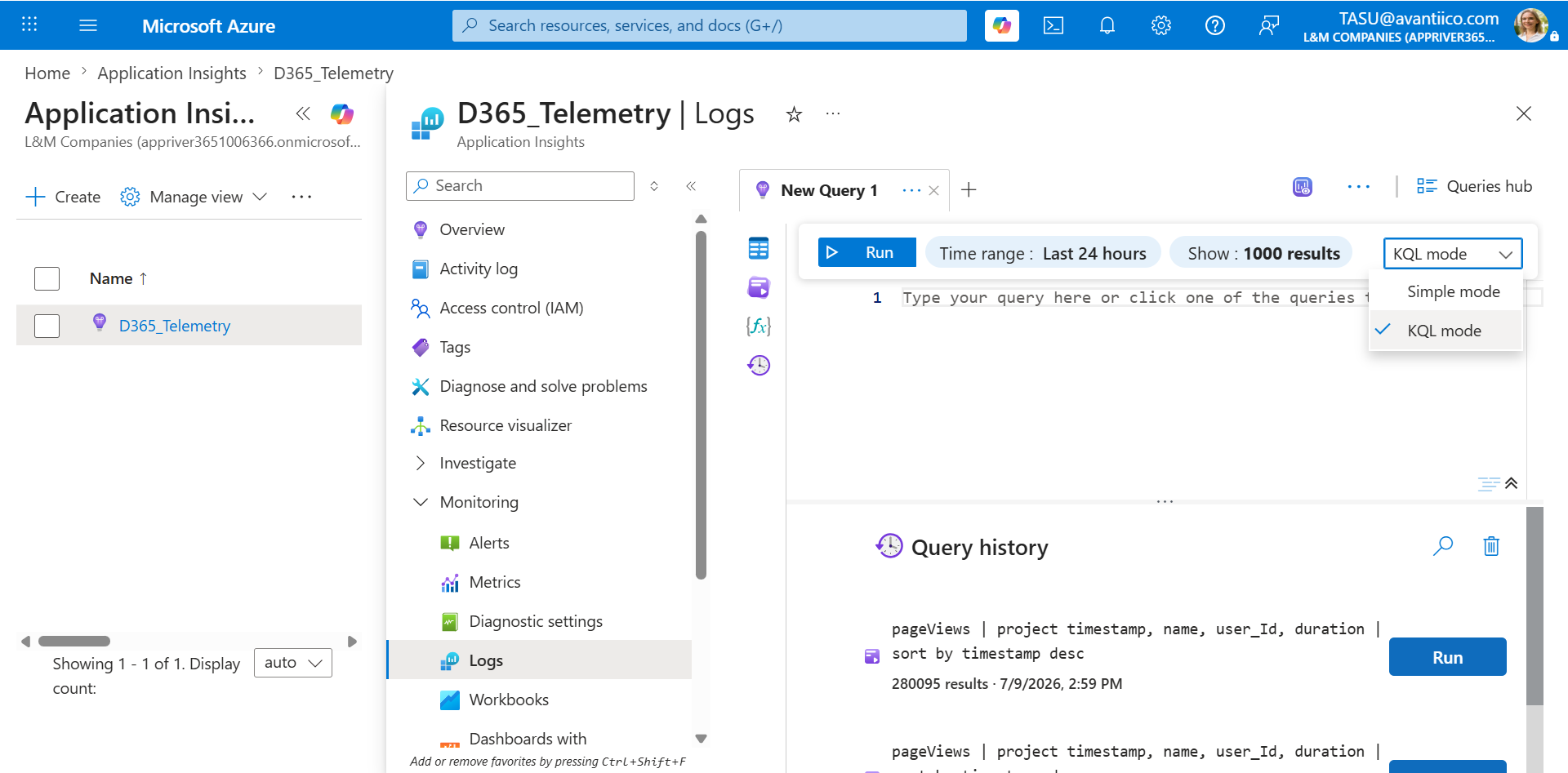1568x773 pixels.
Task: Open Cloud Shell from top bar
Action: coord(1053,25)
